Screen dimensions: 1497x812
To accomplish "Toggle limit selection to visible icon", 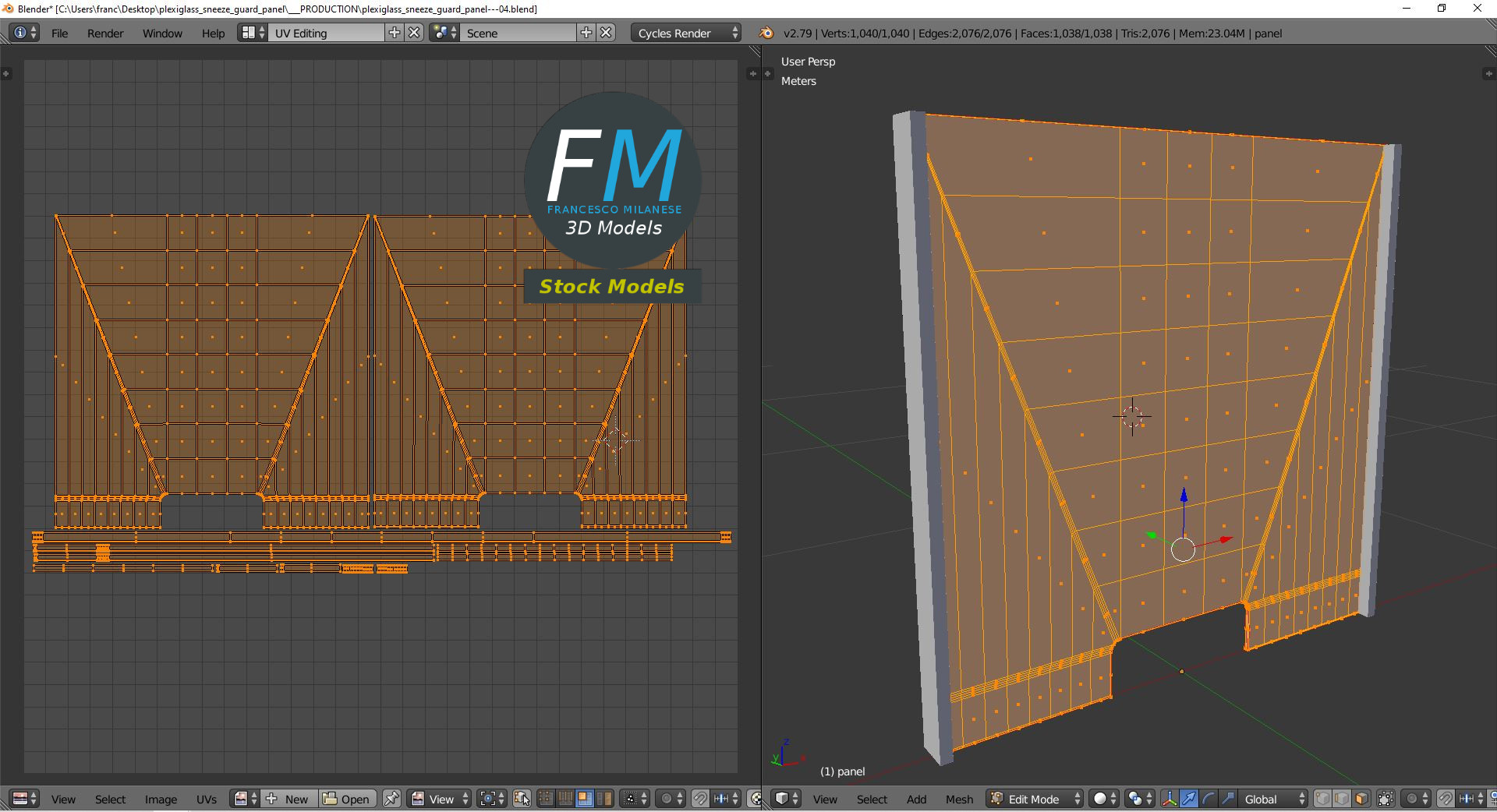I will (x=1386, y=799).
